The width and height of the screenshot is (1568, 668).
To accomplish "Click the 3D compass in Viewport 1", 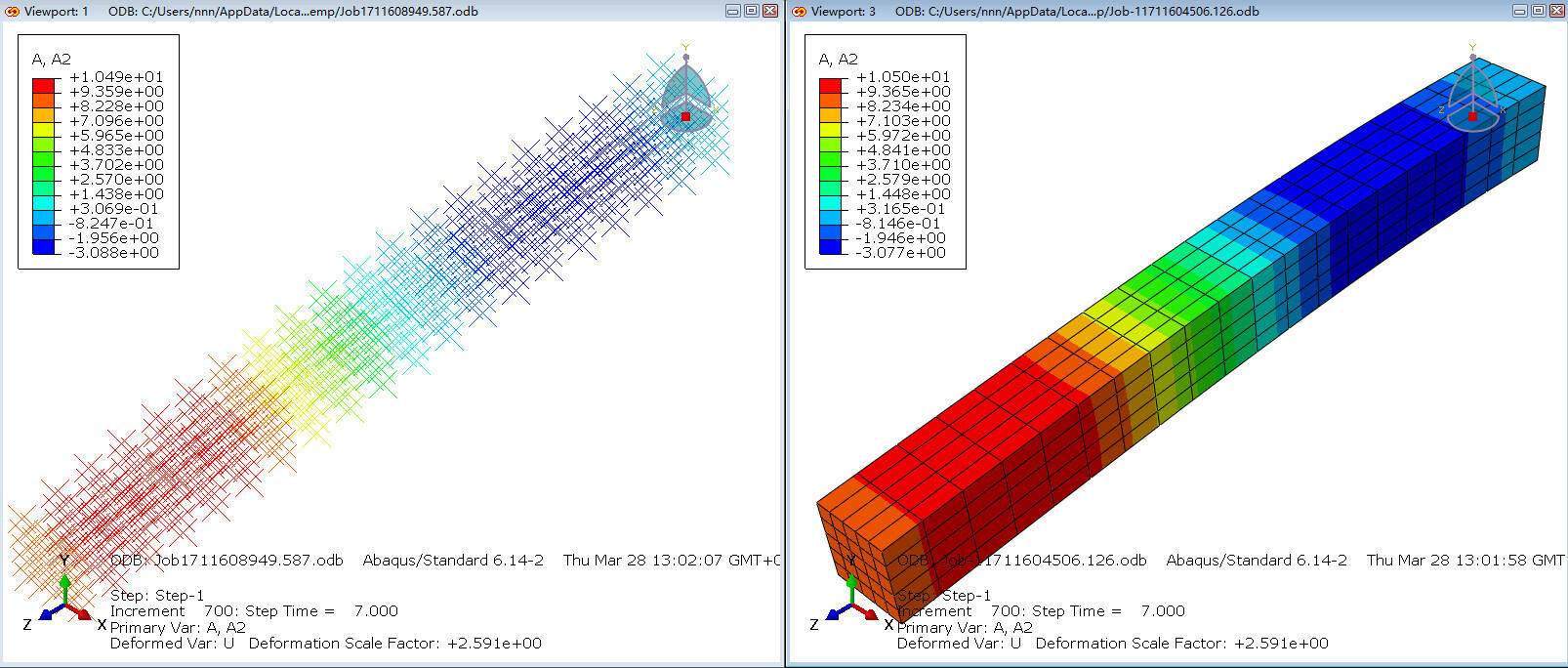I will click(686, 90).
